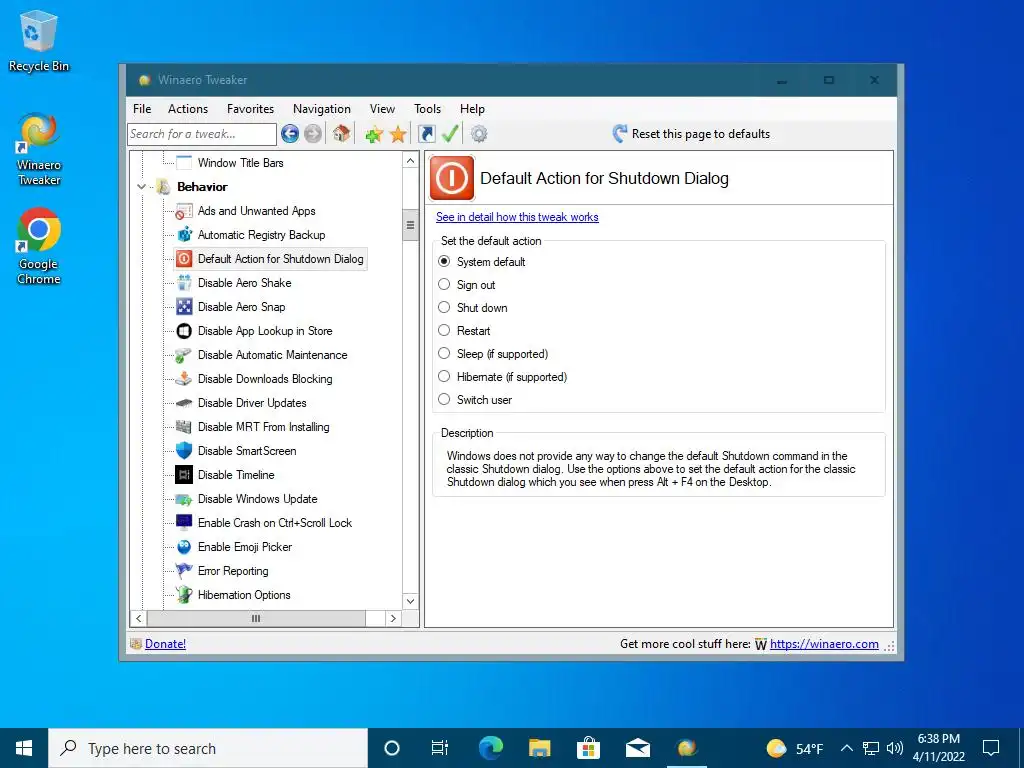Click the Disable App Lookup in Store icon
This screenshot has height=768, width=1024.
pyautogui.click(x=184, y=331)
